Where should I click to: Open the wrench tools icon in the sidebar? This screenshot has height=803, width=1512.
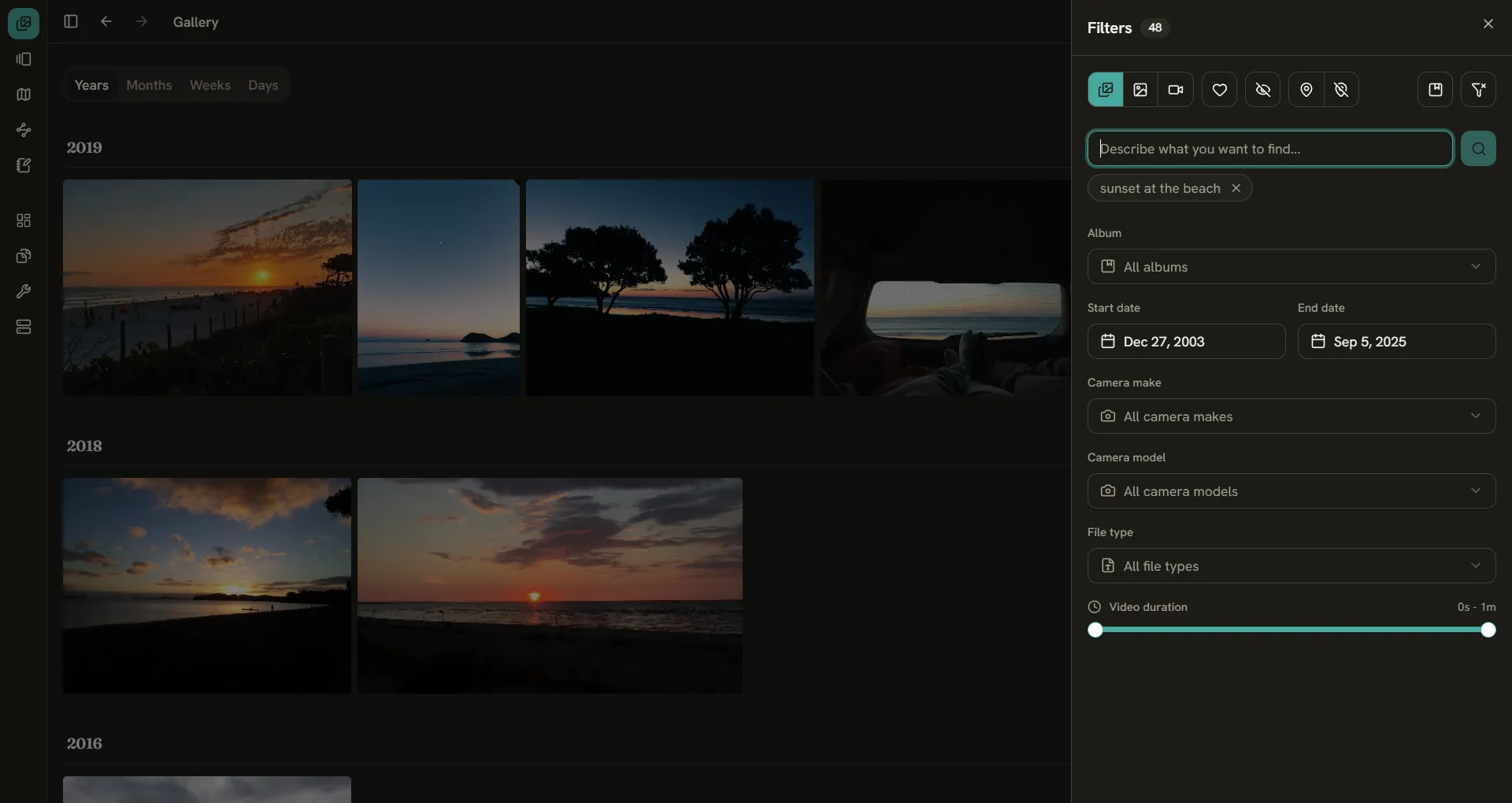24,291
